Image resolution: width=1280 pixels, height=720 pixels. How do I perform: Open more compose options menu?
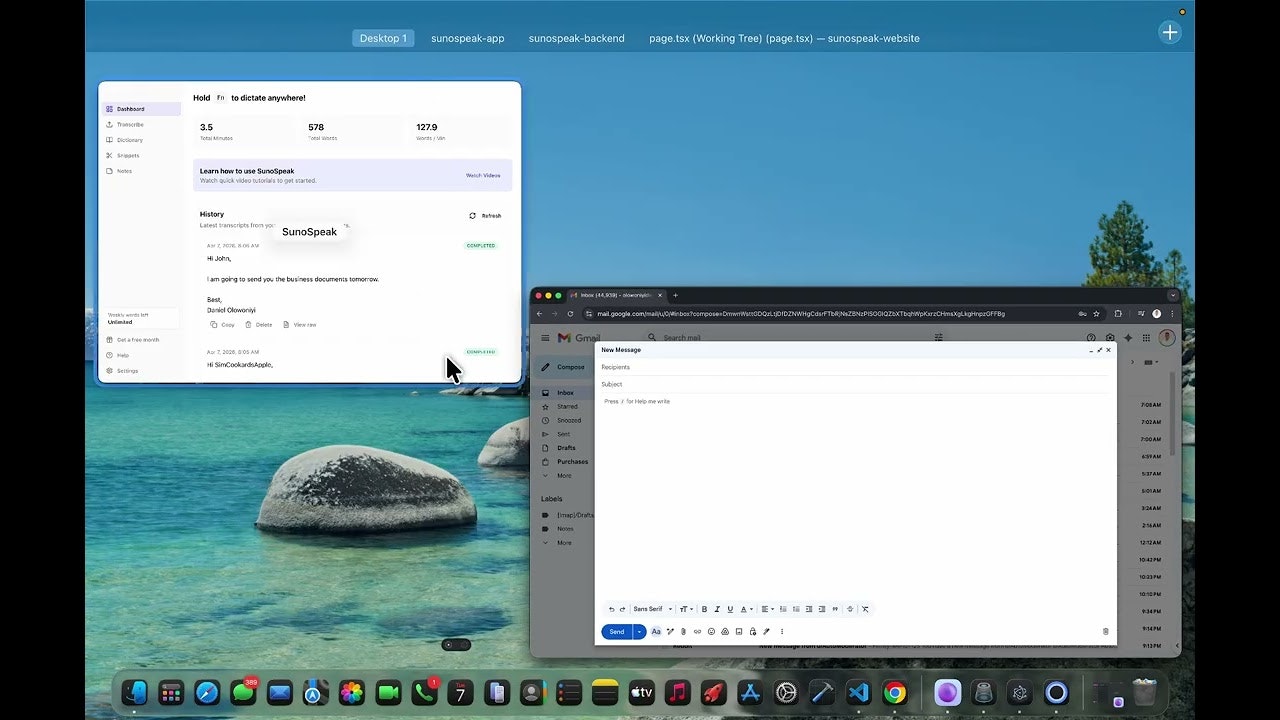tap(782, 631)
